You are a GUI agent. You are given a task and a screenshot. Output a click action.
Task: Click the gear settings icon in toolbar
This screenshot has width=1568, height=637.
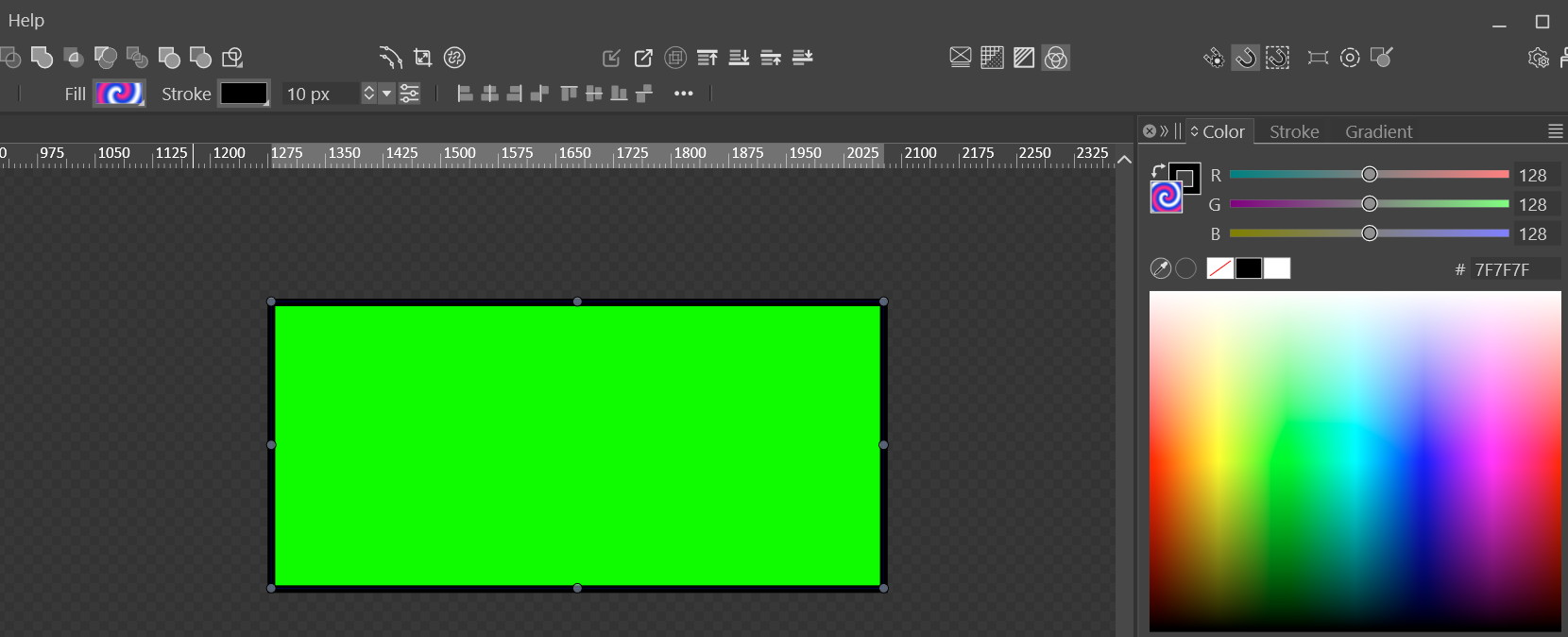[x=1538, y=58]
